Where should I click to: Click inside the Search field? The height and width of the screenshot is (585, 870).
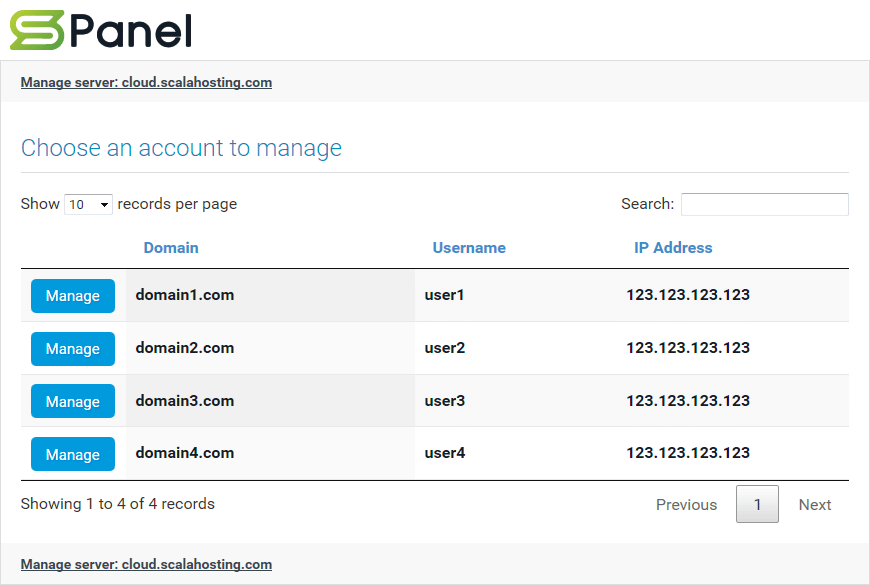tap(764, 204)
